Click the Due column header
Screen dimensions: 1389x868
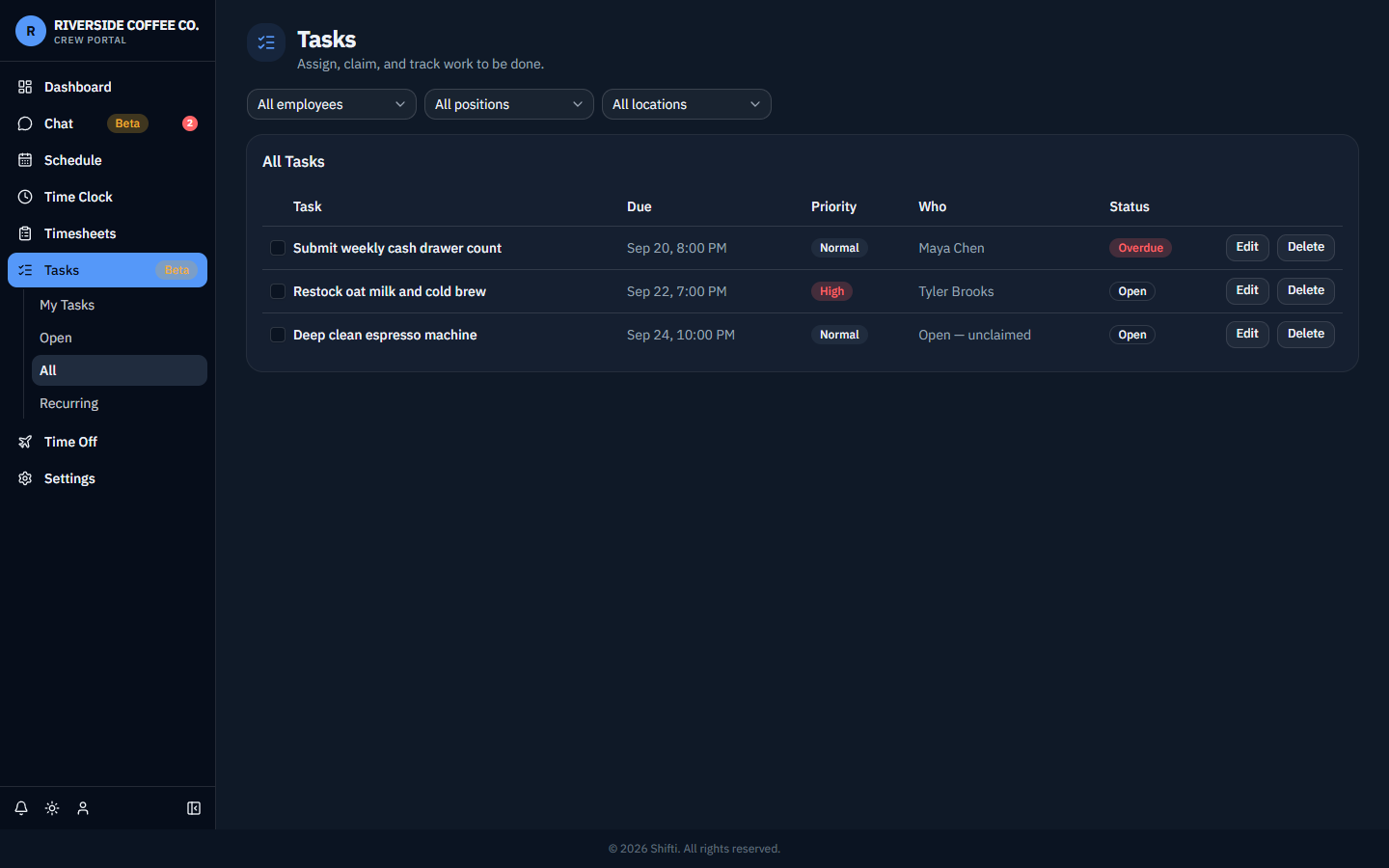[640, 206]
